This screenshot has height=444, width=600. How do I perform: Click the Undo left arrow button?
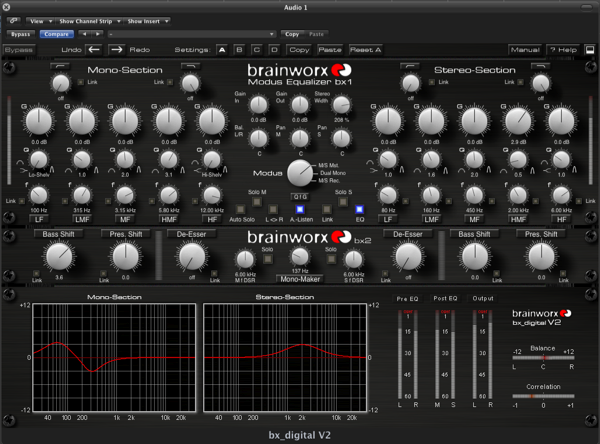pyautogui.click(x=93, y=48)
